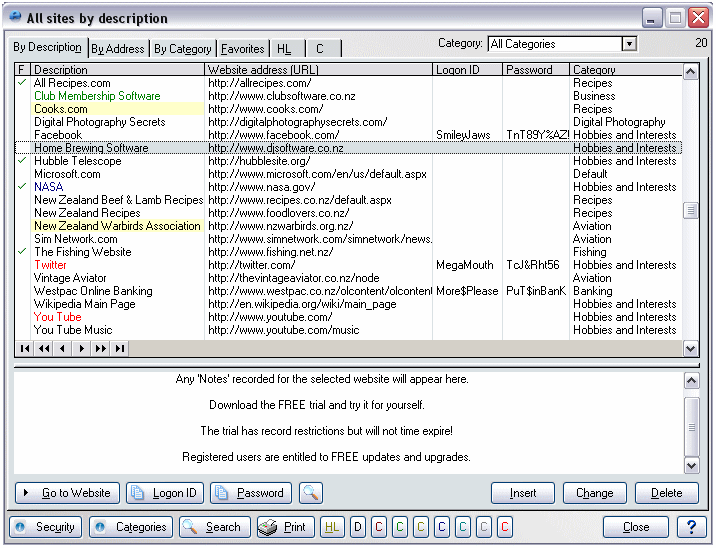This screenshot has width=716, height=548.
Task: Open the Categories manager
Action: (131, 527)
